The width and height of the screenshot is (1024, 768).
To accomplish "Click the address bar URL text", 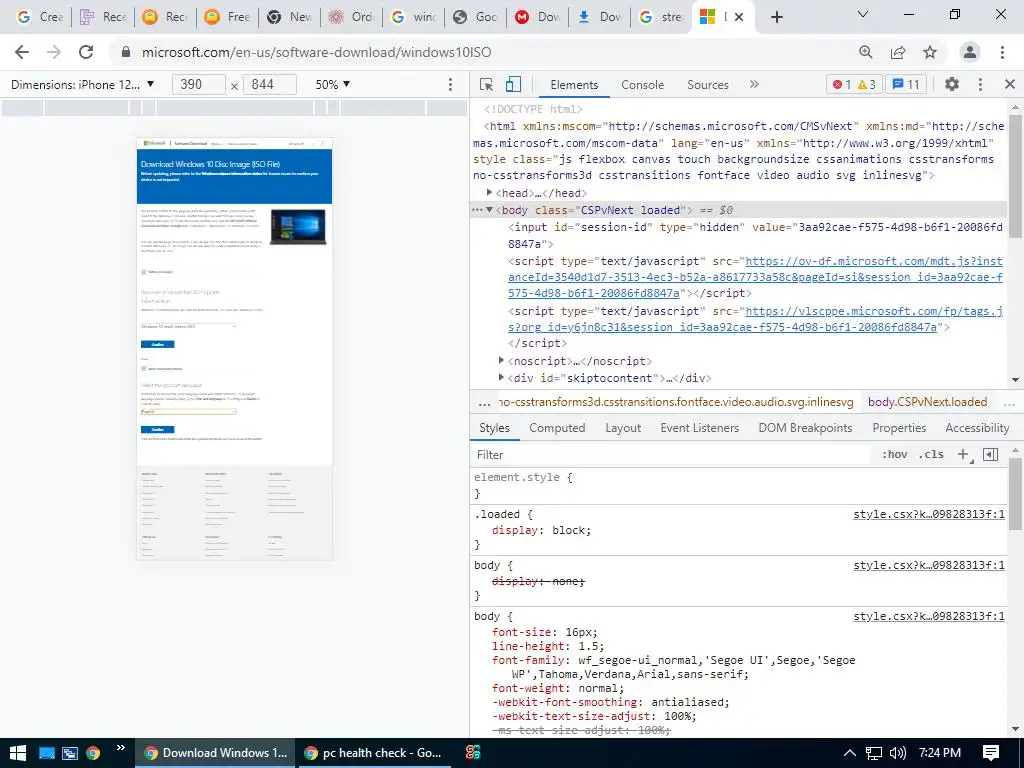I will (x=316, y=52).
